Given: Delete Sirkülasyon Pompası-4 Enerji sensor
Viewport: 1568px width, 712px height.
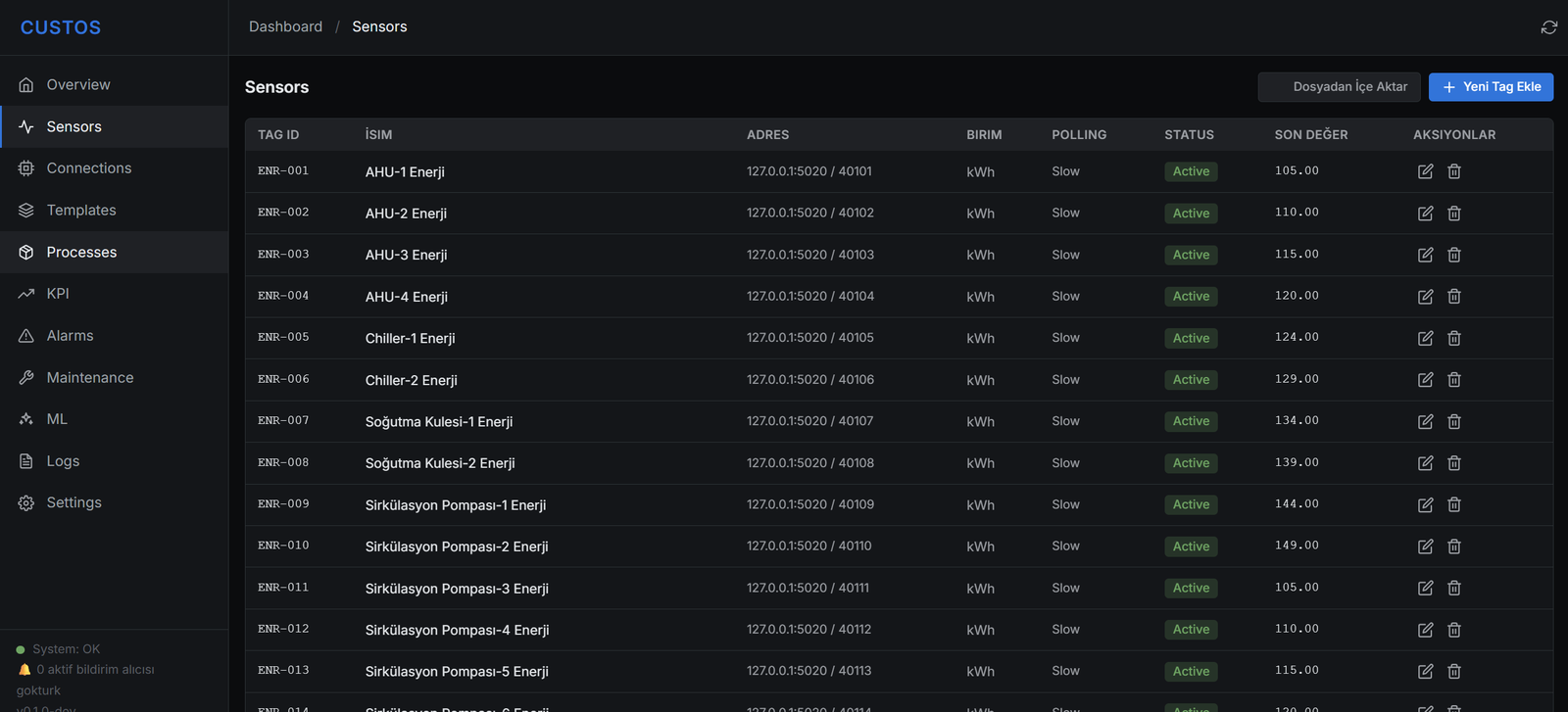Looking at the screenshot, I should [x=1454, y=630].
